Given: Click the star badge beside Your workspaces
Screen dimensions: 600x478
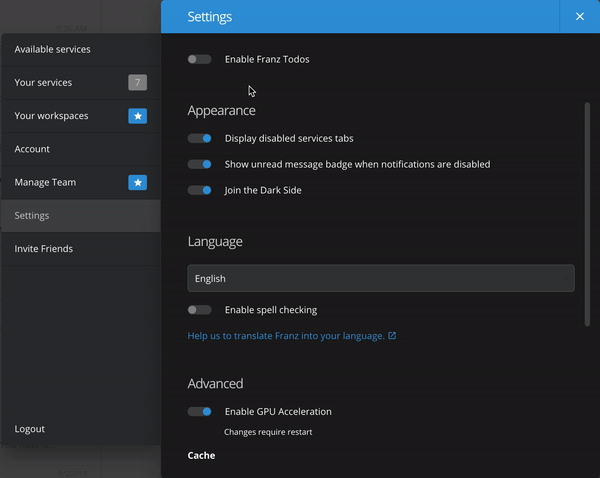Looking at the screenshot, I should [x=137, y=116].
